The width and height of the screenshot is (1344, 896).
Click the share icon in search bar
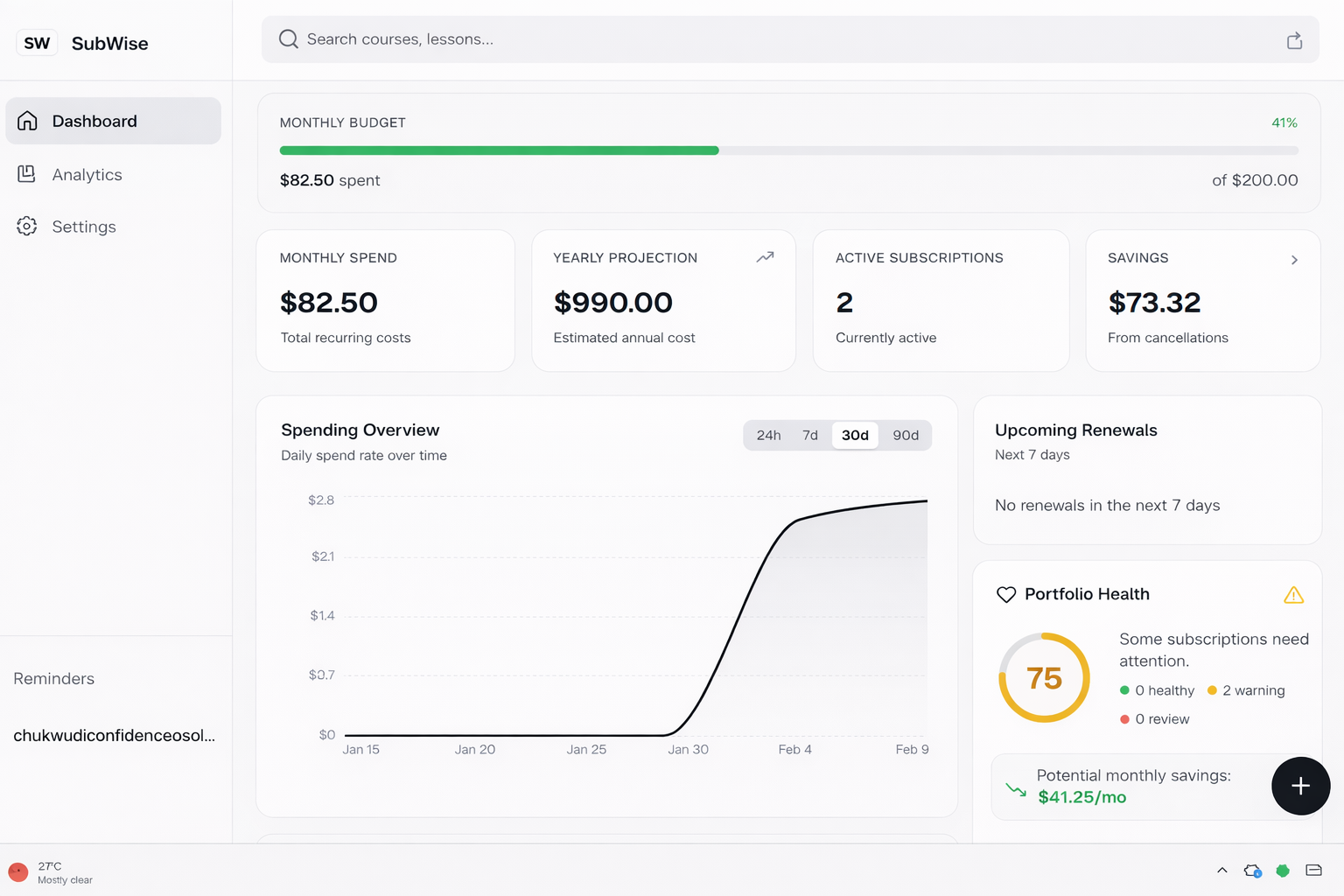(1294, 40)
